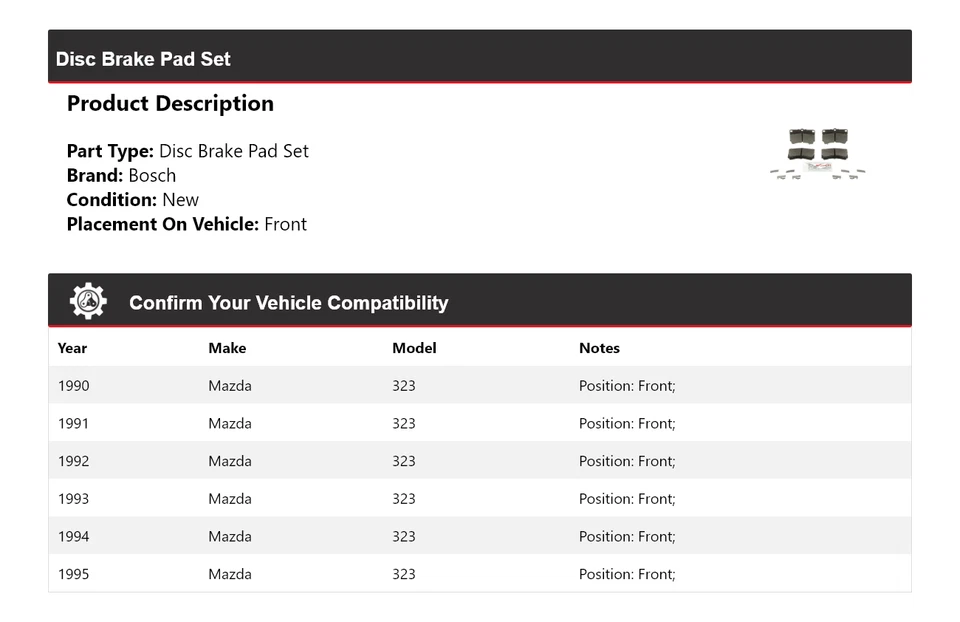Click the 1991 year cell
The image size is (960, 622).
[73, 424]
